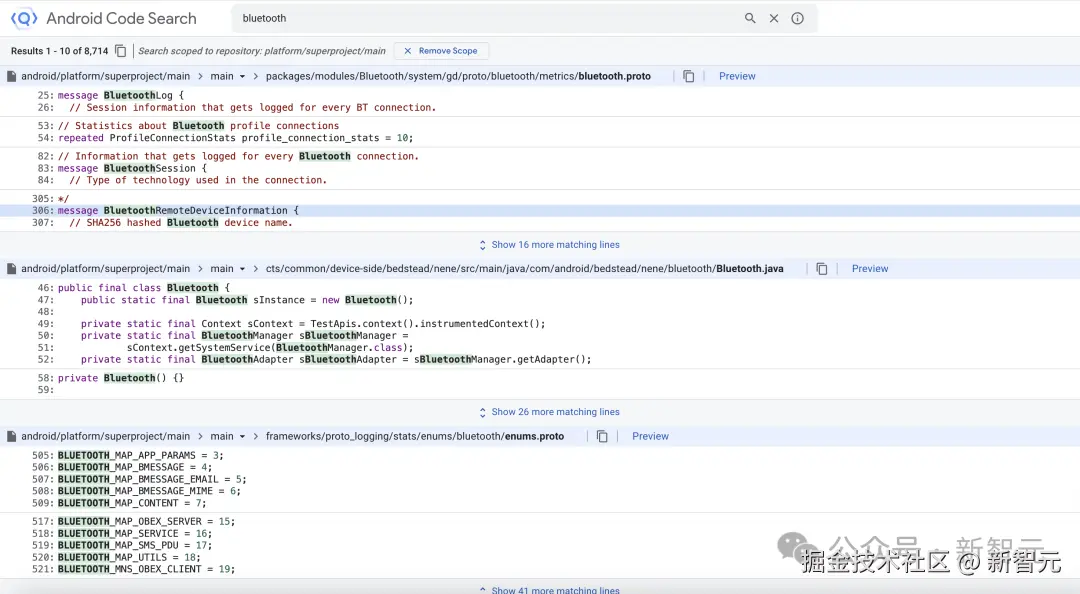
Task: Clear the search query with X icon
Action: tap(773, 19)
